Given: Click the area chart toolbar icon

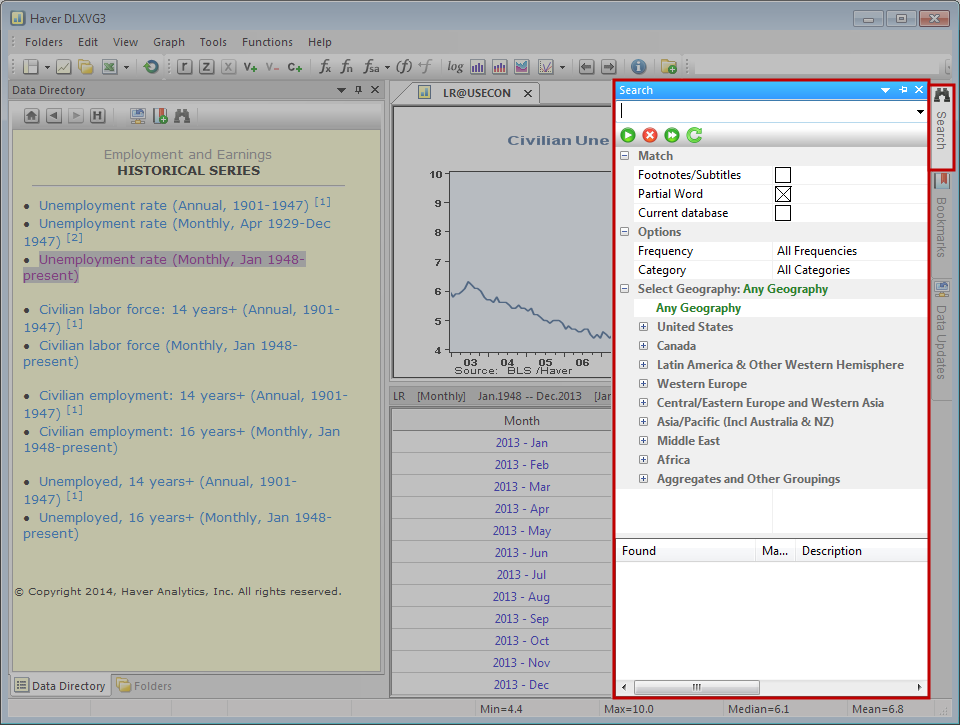Looking at the screenshot, I should pyautogui.click(x=522, y=66).
